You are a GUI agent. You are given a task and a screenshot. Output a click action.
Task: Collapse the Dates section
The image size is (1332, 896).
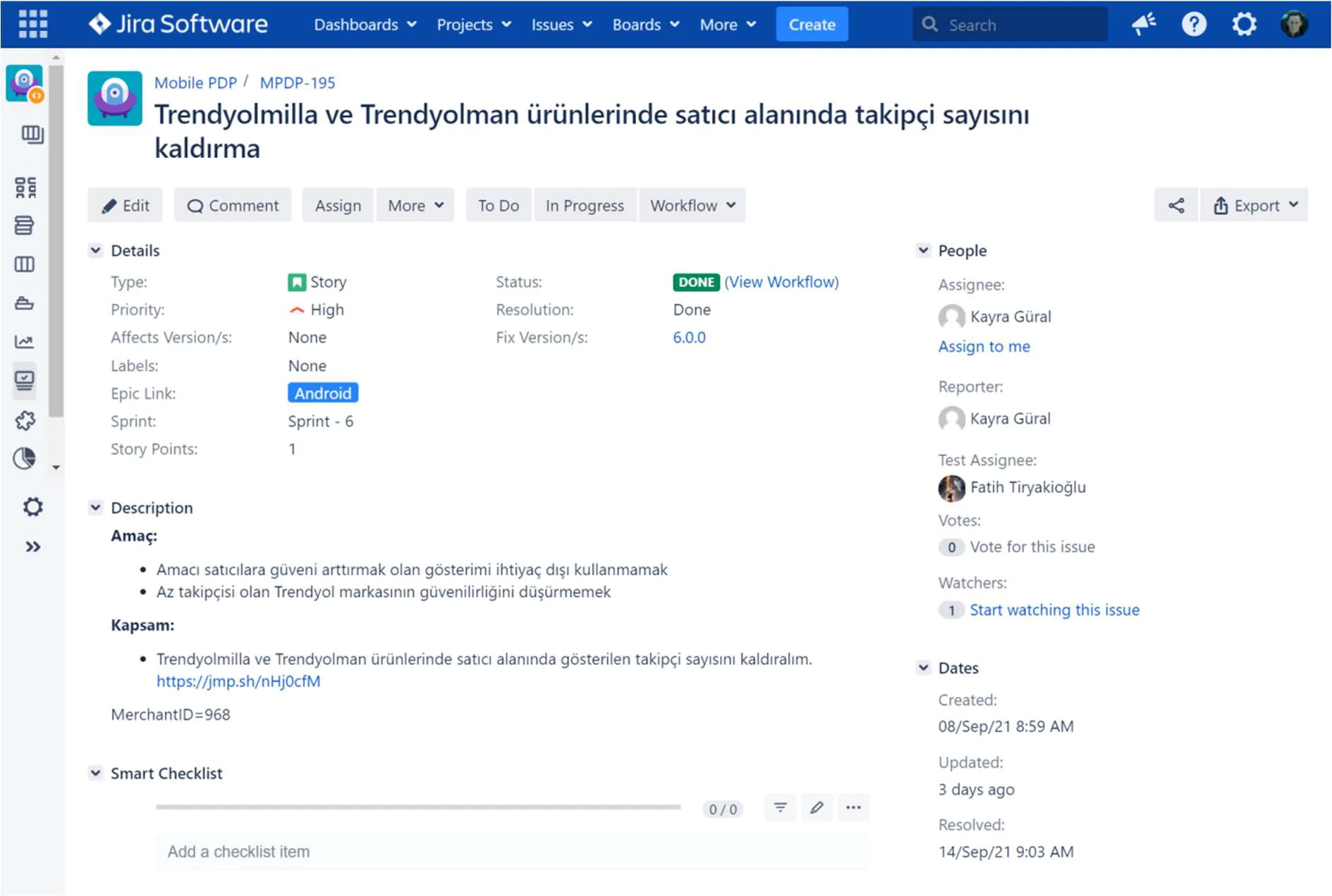click(x=923, y=668)
